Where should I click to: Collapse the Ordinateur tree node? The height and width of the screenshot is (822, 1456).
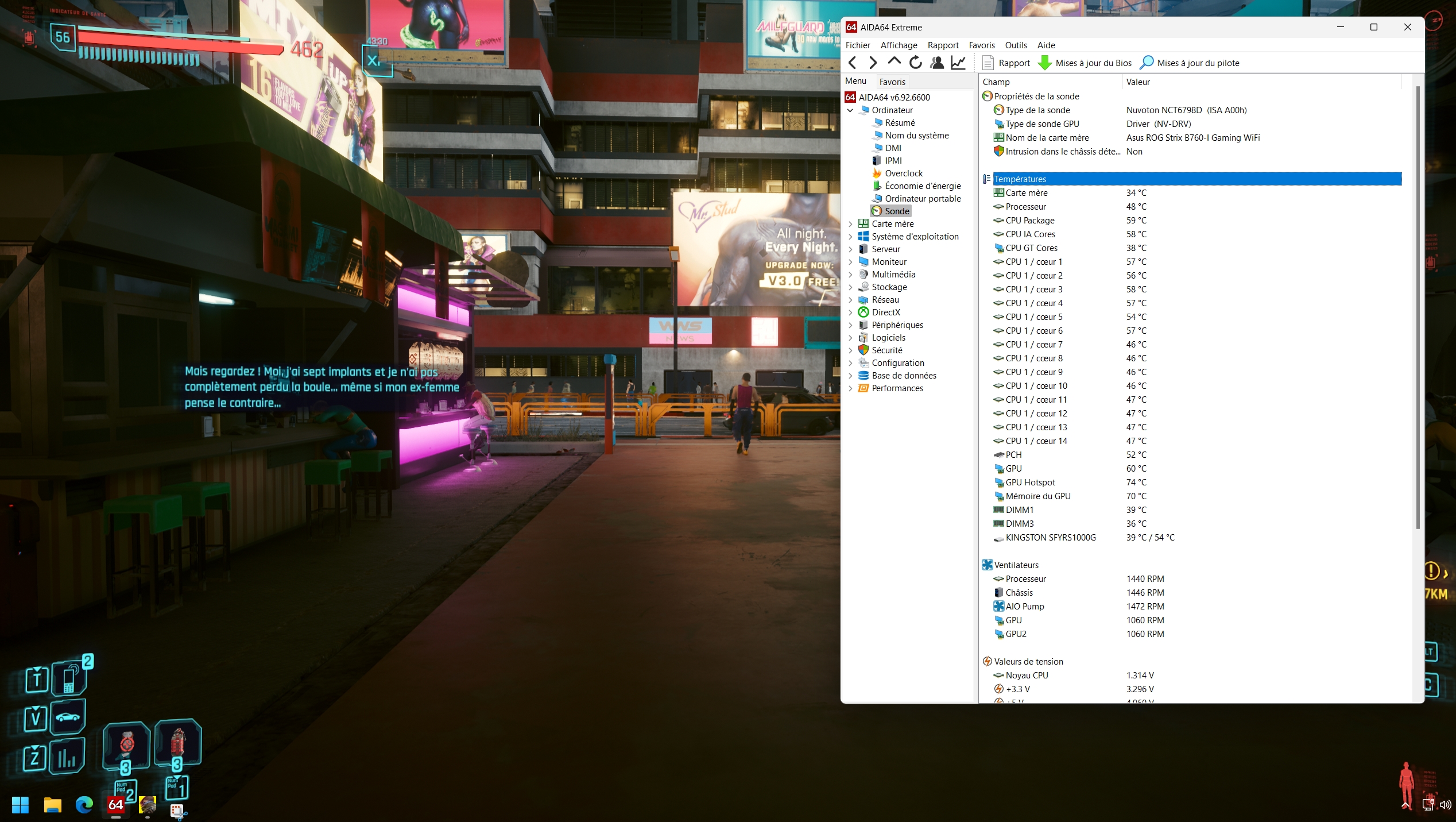(850, 110)
